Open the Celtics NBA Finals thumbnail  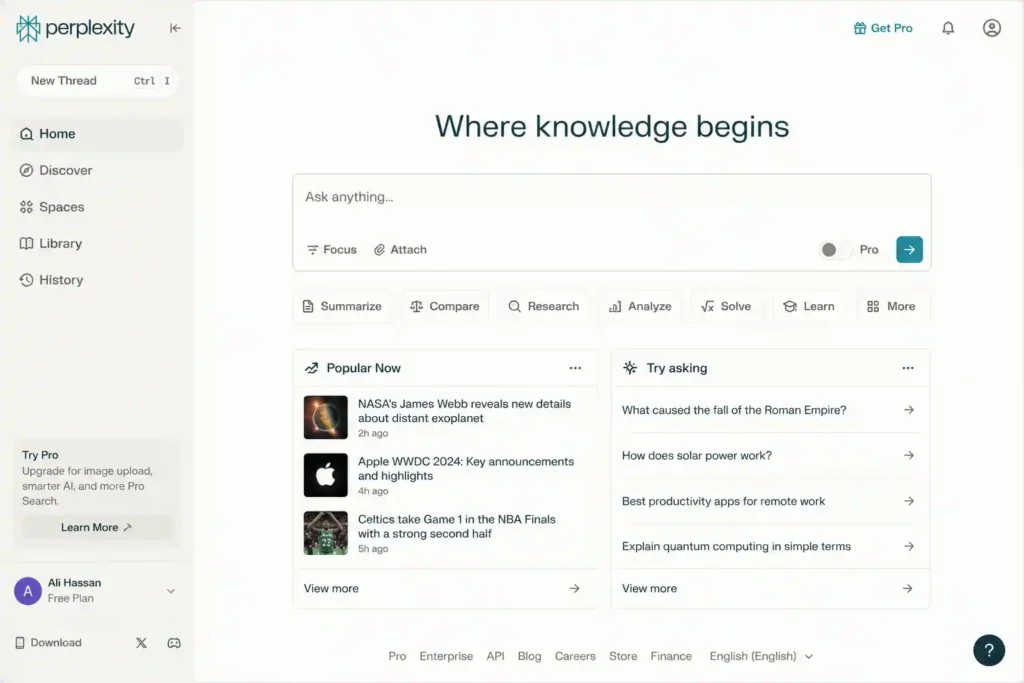[x=326, y=533]
